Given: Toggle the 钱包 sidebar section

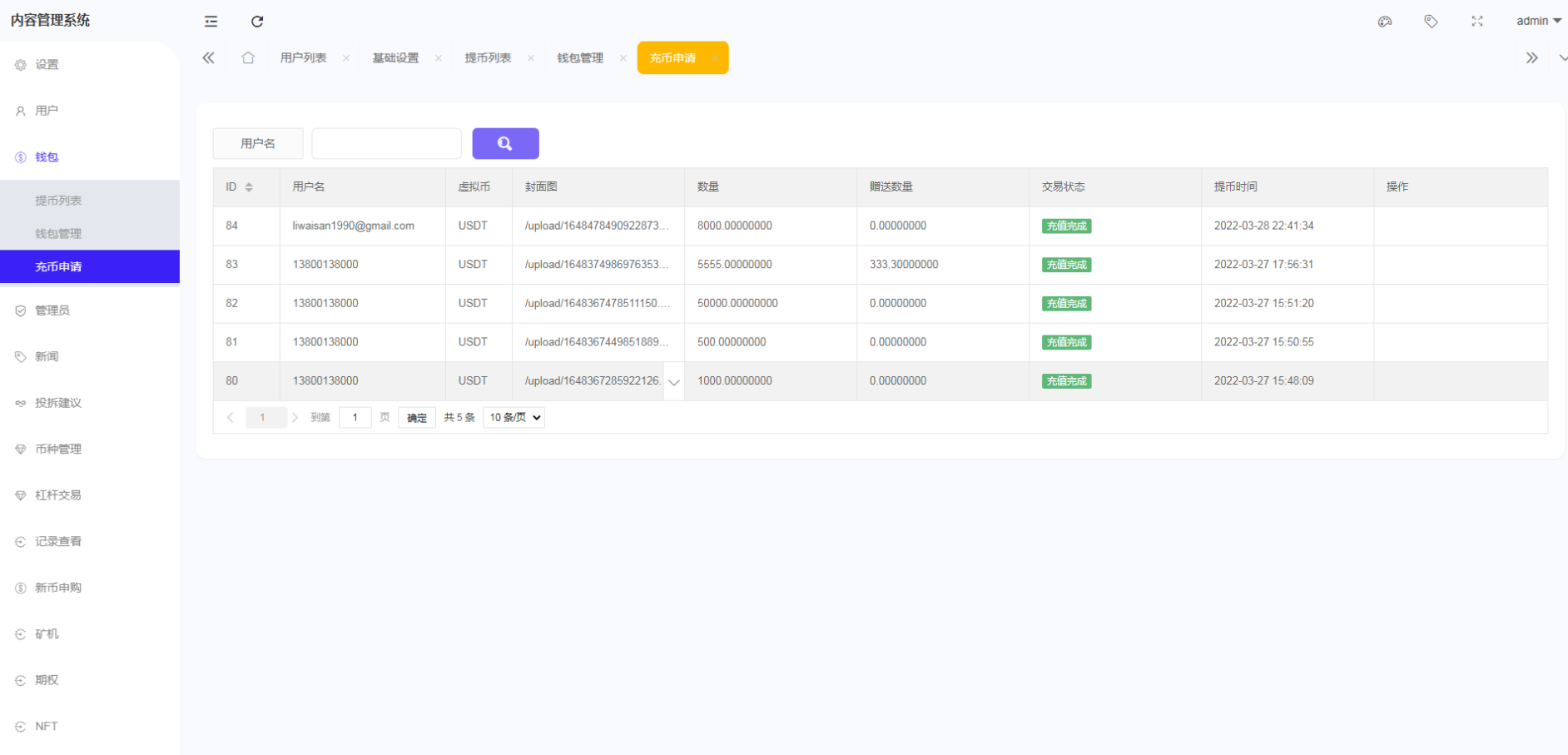Looking at the screenshot, I should point(46,156).
